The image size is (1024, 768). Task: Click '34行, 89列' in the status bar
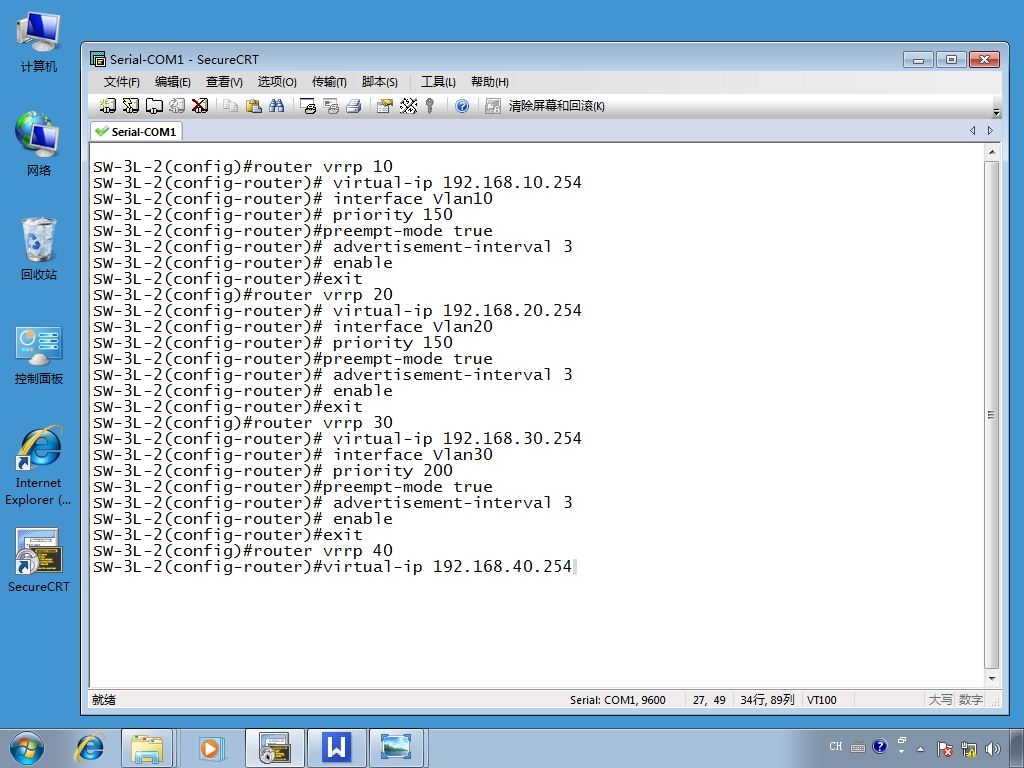pos(767,700)
